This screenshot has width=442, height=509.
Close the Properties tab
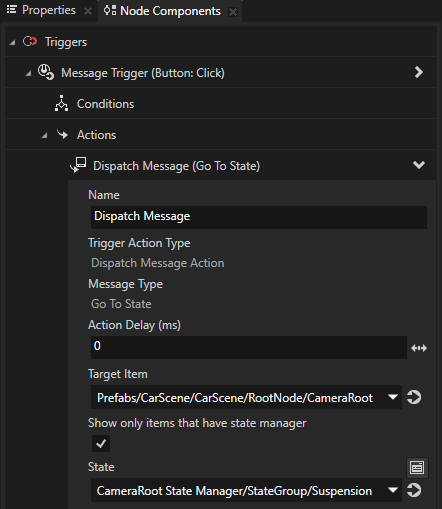coord(88,12)
